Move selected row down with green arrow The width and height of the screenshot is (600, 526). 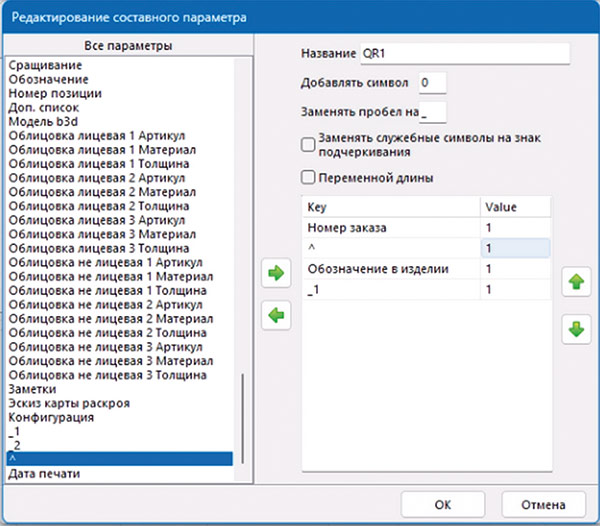tap(575, 329)
